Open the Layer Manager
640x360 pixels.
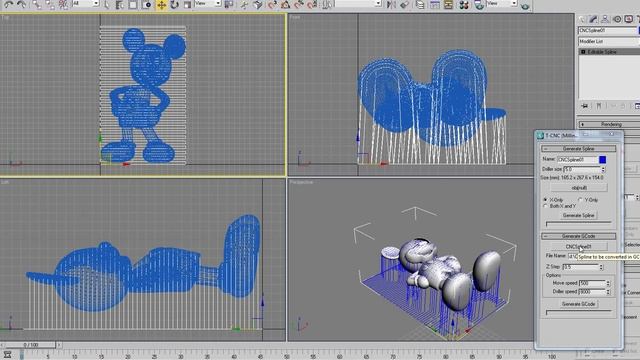pyautogui.click(x=420, y=4)
